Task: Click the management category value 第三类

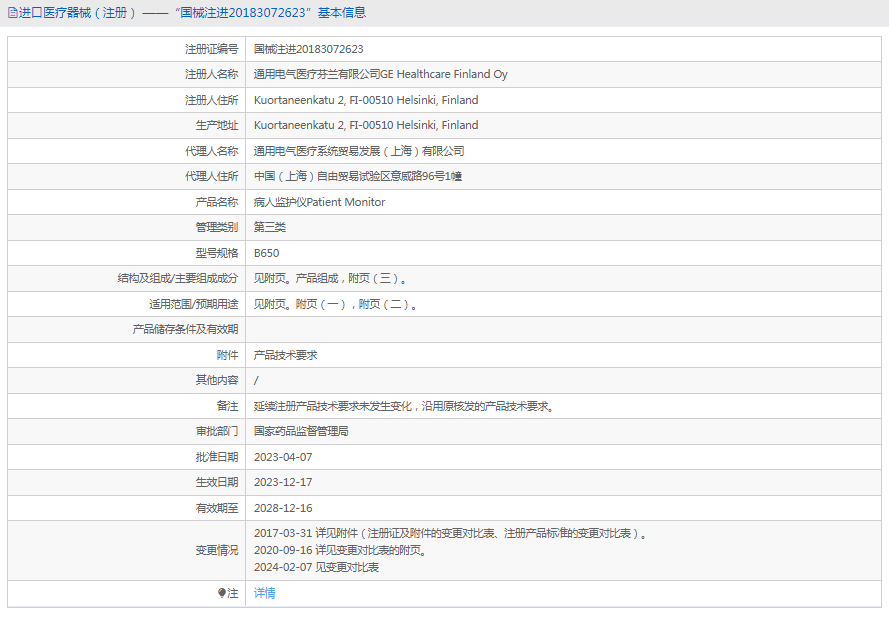Action: click(269, 227)
